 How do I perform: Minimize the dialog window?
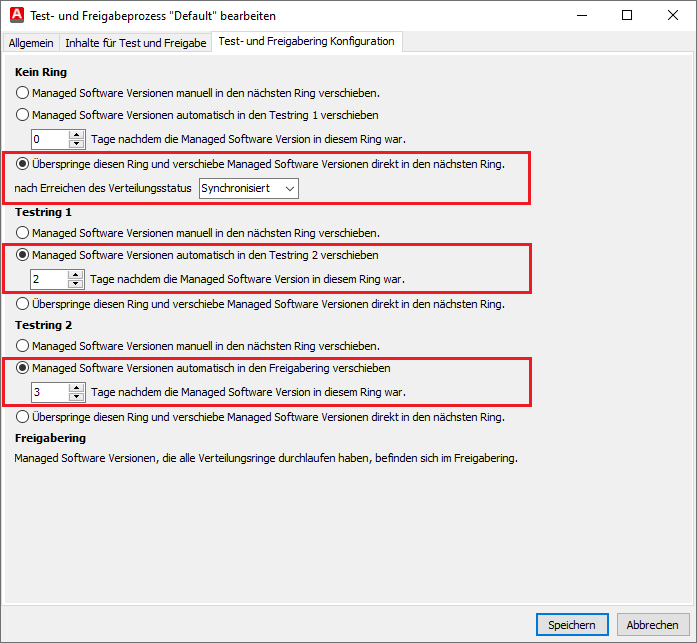[582, 16]
